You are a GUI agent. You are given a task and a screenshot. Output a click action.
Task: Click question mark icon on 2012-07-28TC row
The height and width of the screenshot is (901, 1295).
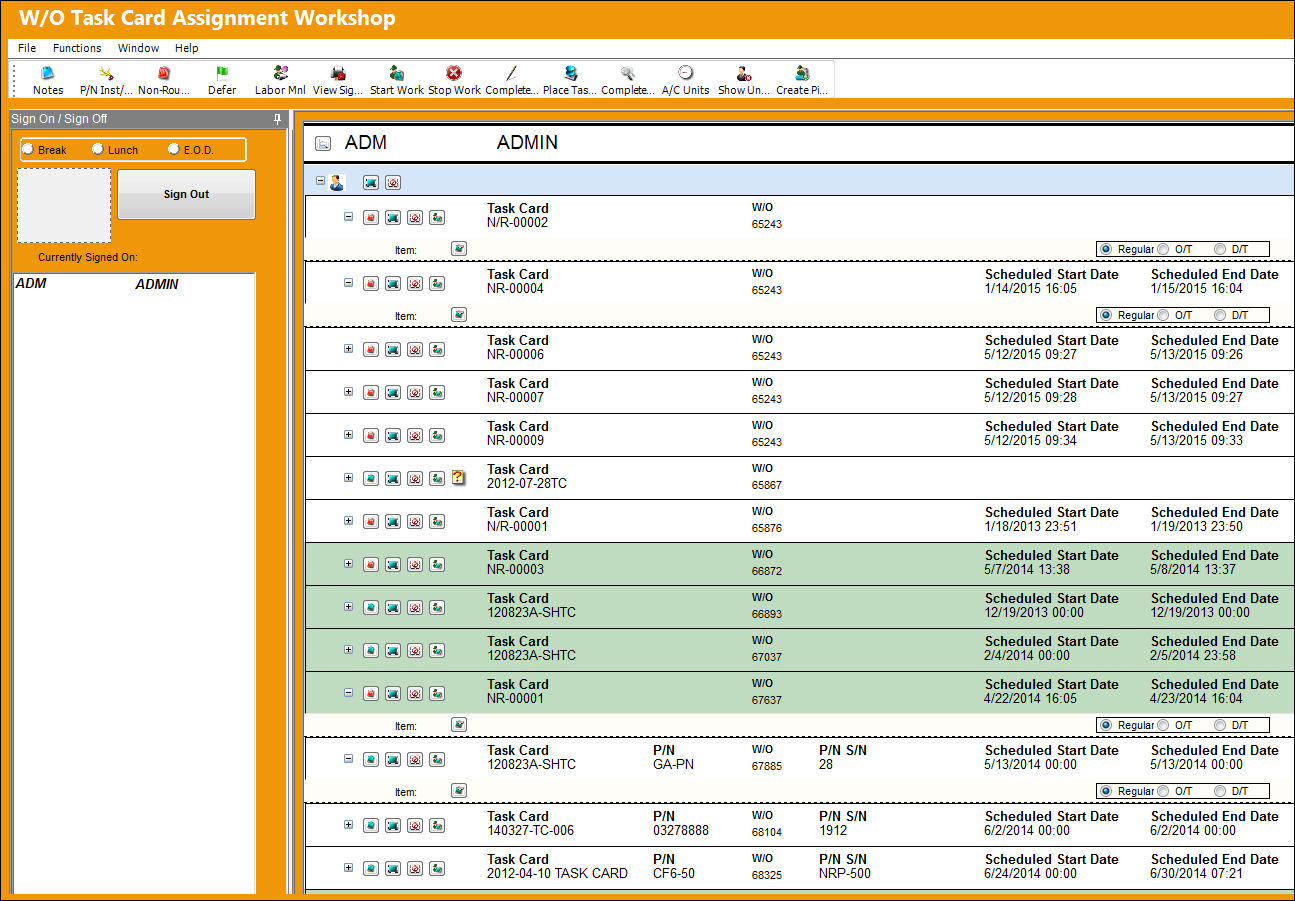pos(459,478)
